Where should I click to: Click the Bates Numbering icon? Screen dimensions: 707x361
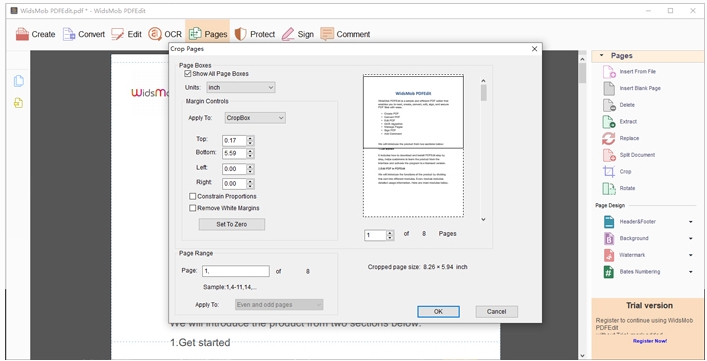tap(609, 272)
